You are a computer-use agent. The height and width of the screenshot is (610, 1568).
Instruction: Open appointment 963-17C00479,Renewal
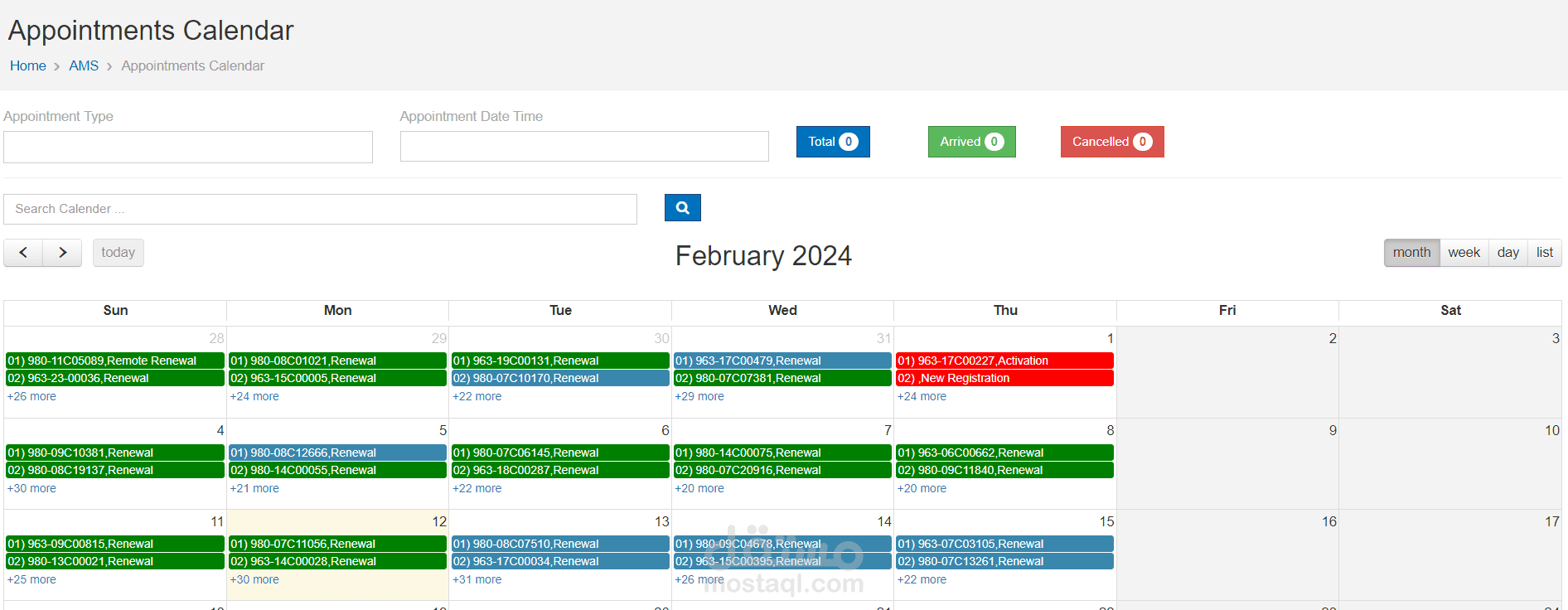(x=783, y=361)
